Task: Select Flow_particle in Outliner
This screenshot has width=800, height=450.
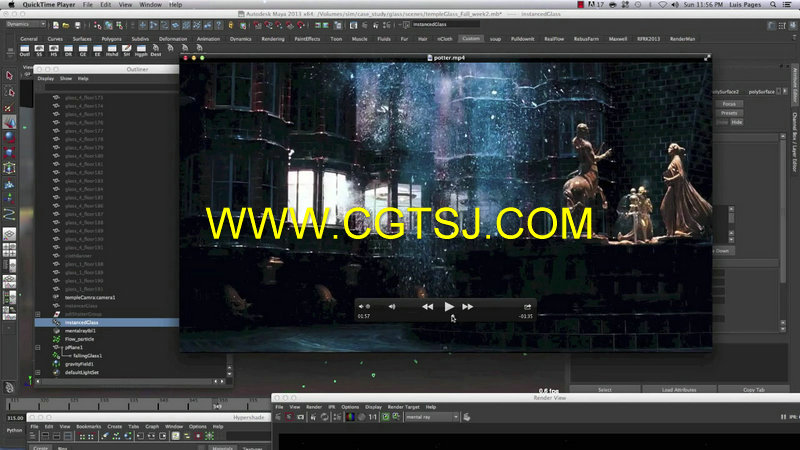Action: tap(79, 339)
